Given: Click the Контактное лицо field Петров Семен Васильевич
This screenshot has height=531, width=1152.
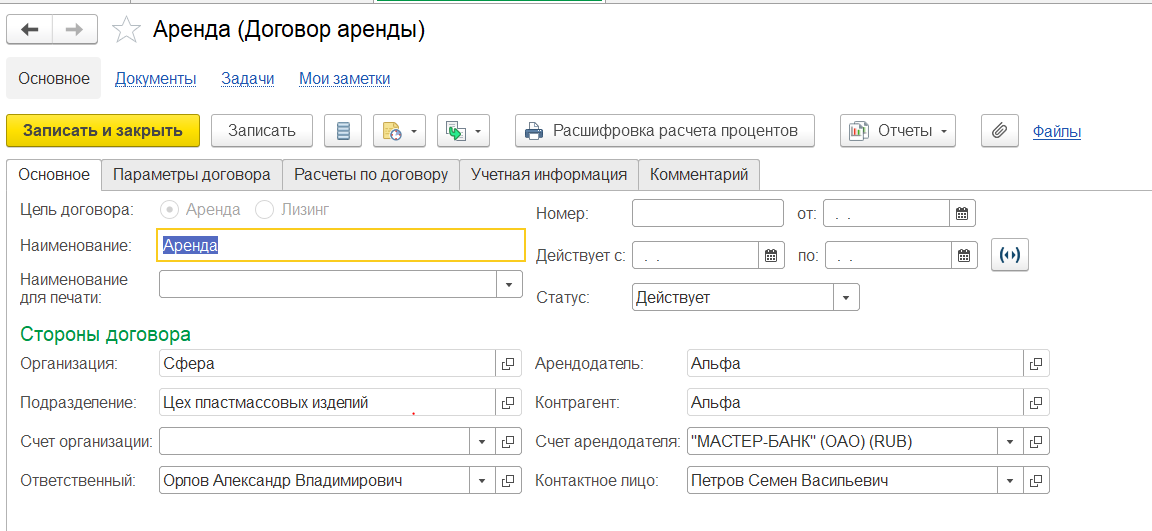Looking at the screenshot, I should click(x=843, y=481).
